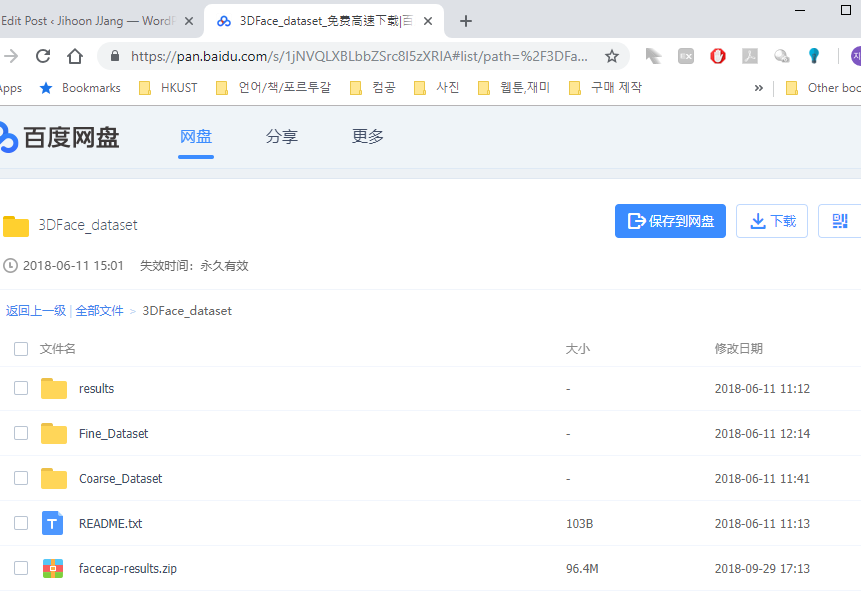Screen dimensions: 861x604
Task: Open the 返回上一级 breadcrumb link
Action: click(x=37, y=310)
